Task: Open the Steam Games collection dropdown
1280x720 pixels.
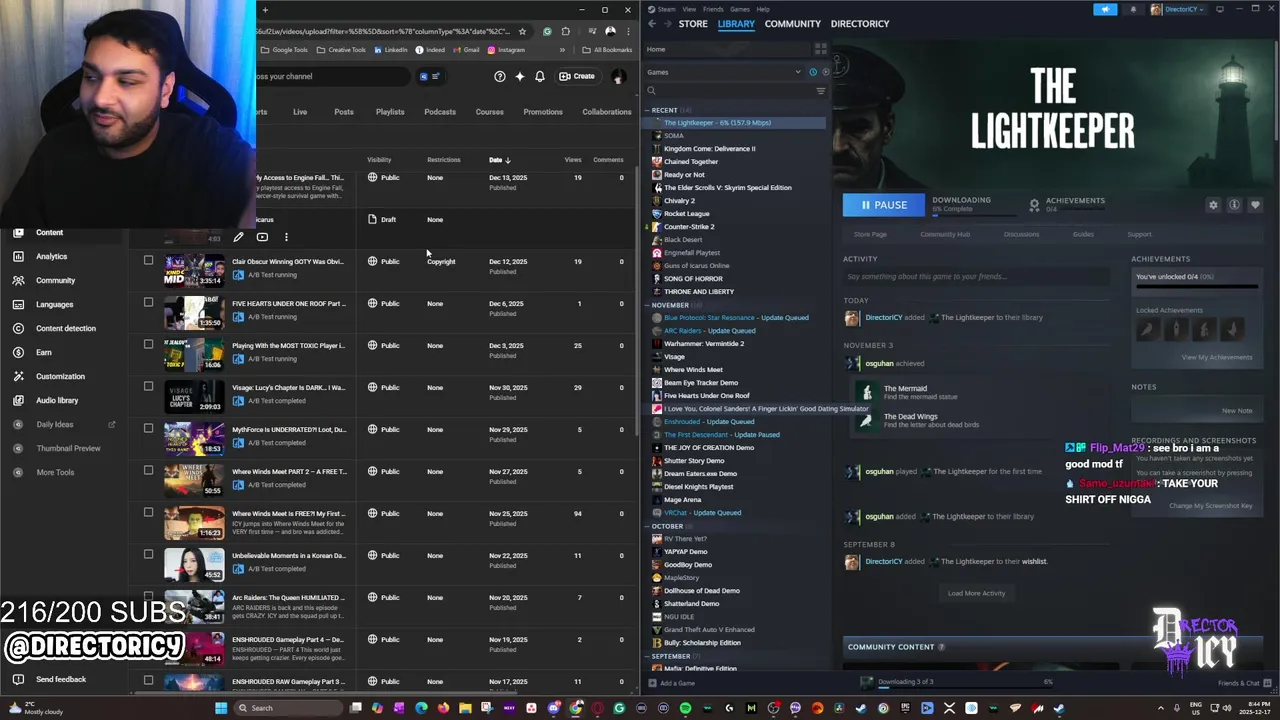Action: pos(724,72)
